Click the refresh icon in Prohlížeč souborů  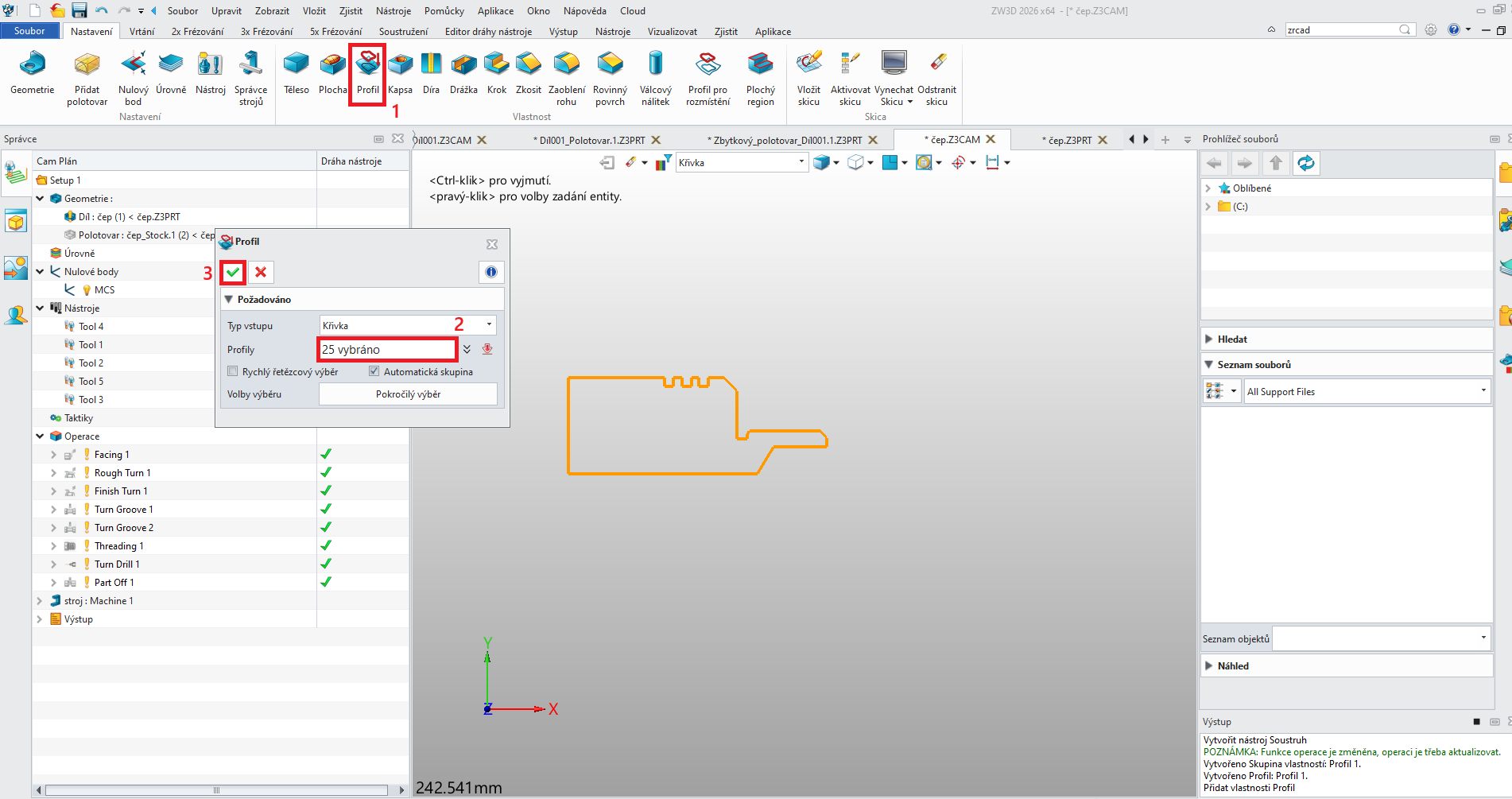(x=1306, y=163)
